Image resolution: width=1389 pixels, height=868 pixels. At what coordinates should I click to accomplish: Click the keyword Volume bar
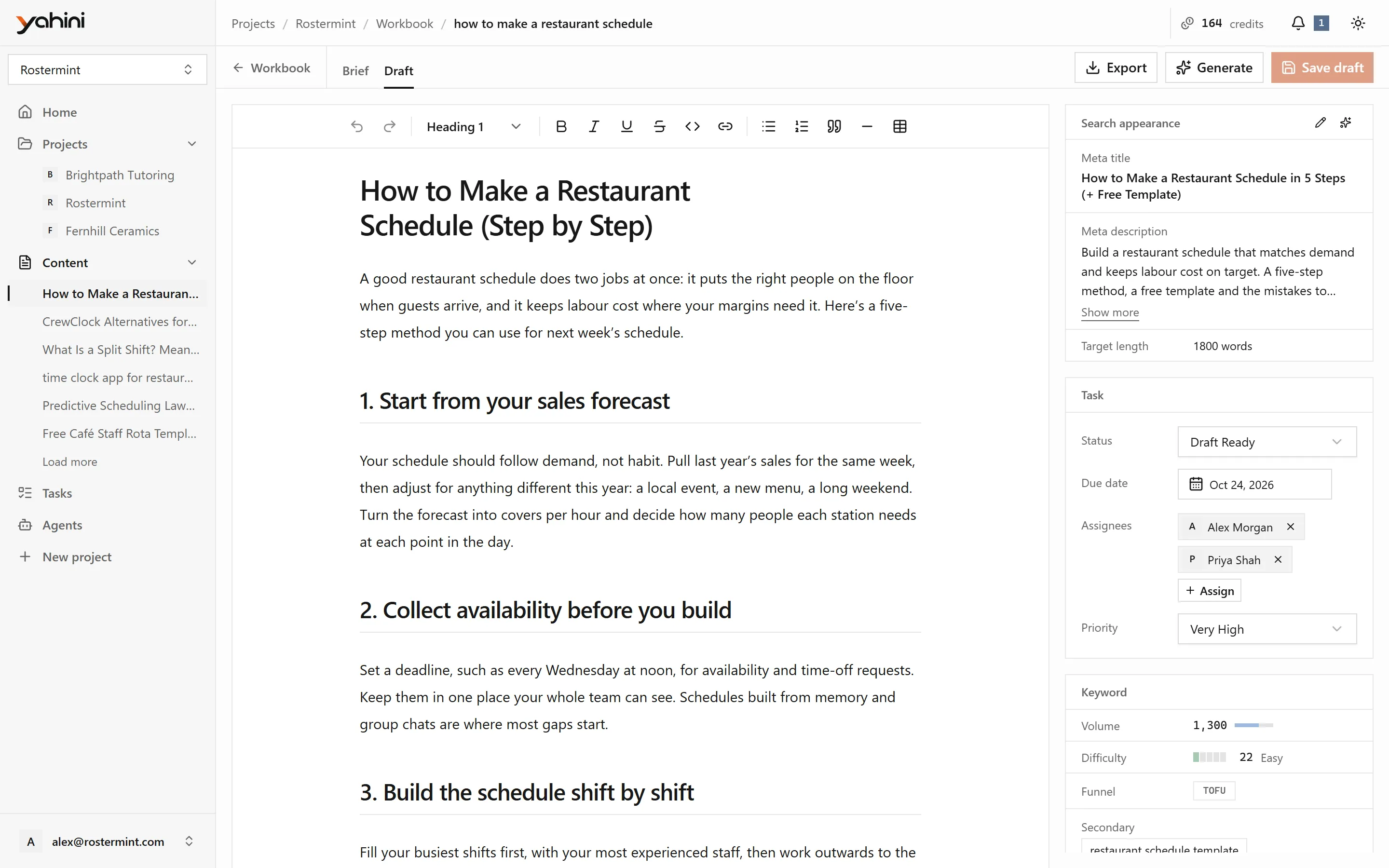[1253, 725]
